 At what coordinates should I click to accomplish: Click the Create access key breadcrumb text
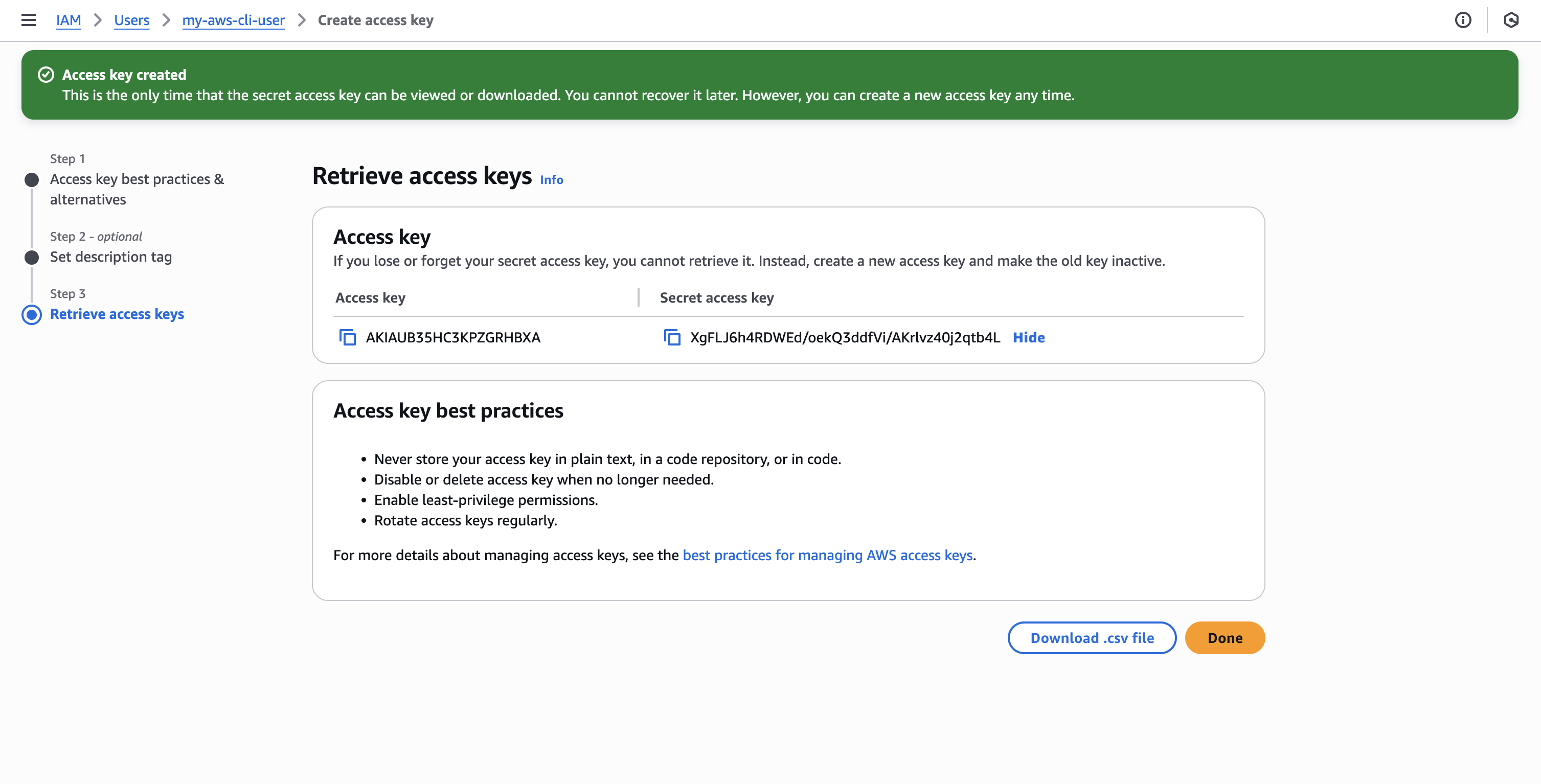[x=376, y=20]
